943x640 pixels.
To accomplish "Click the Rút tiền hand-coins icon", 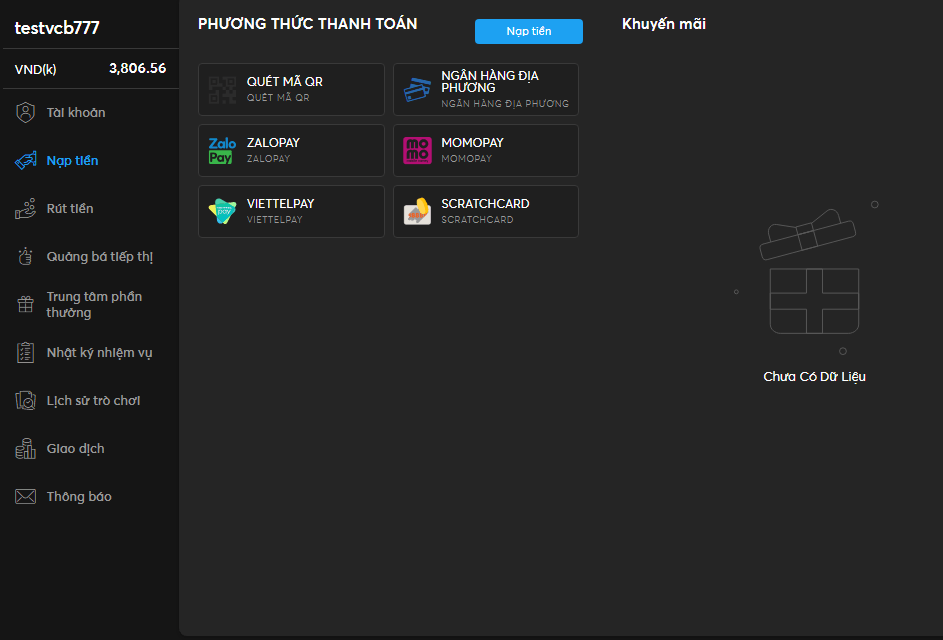I will [x=25, y=209].
